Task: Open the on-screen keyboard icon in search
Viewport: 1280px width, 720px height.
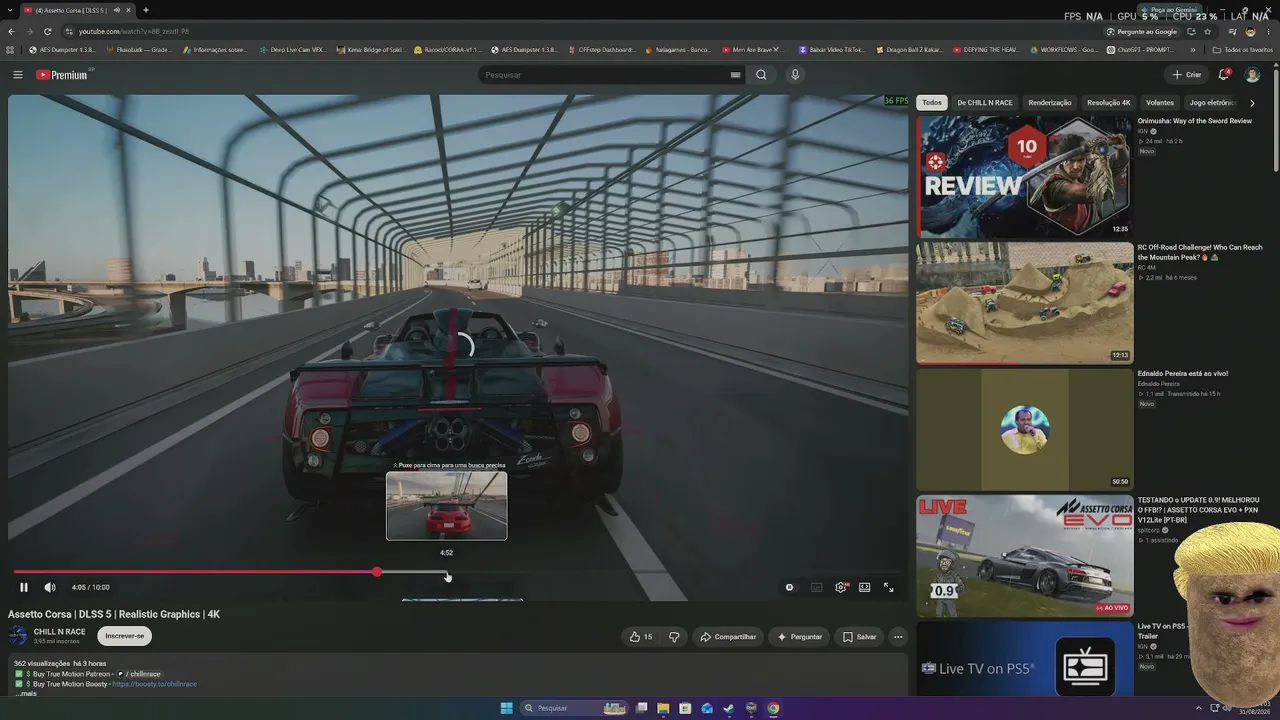Action: (735, 75)
